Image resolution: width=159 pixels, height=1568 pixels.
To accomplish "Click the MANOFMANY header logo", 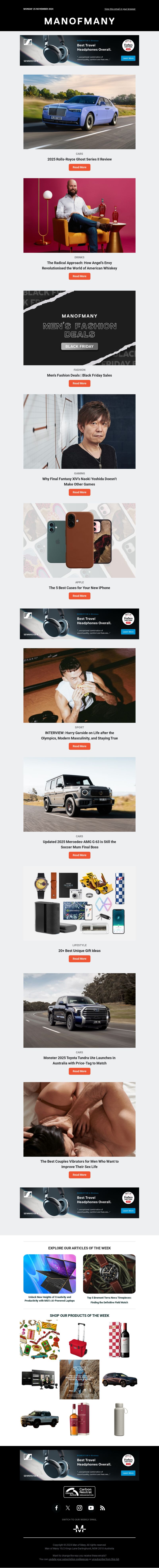I will point(79,21).
